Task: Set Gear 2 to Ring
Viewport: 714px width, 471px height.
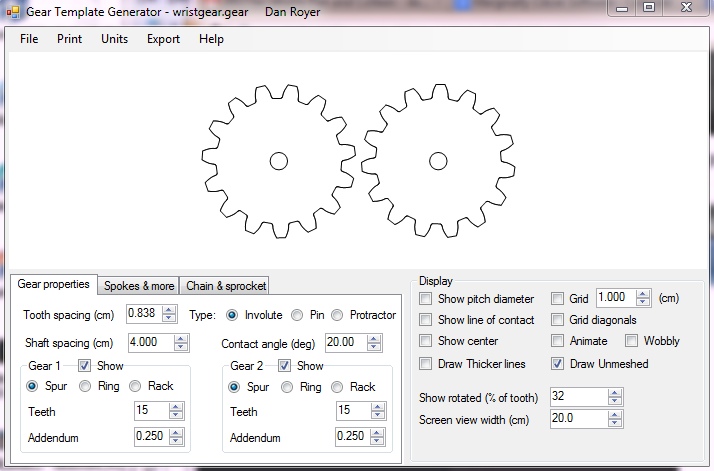Action: 287,387
